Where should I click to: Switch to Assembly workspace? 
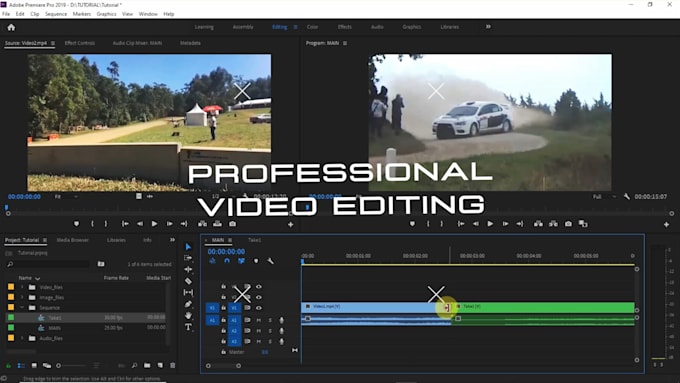click(243, 27)
